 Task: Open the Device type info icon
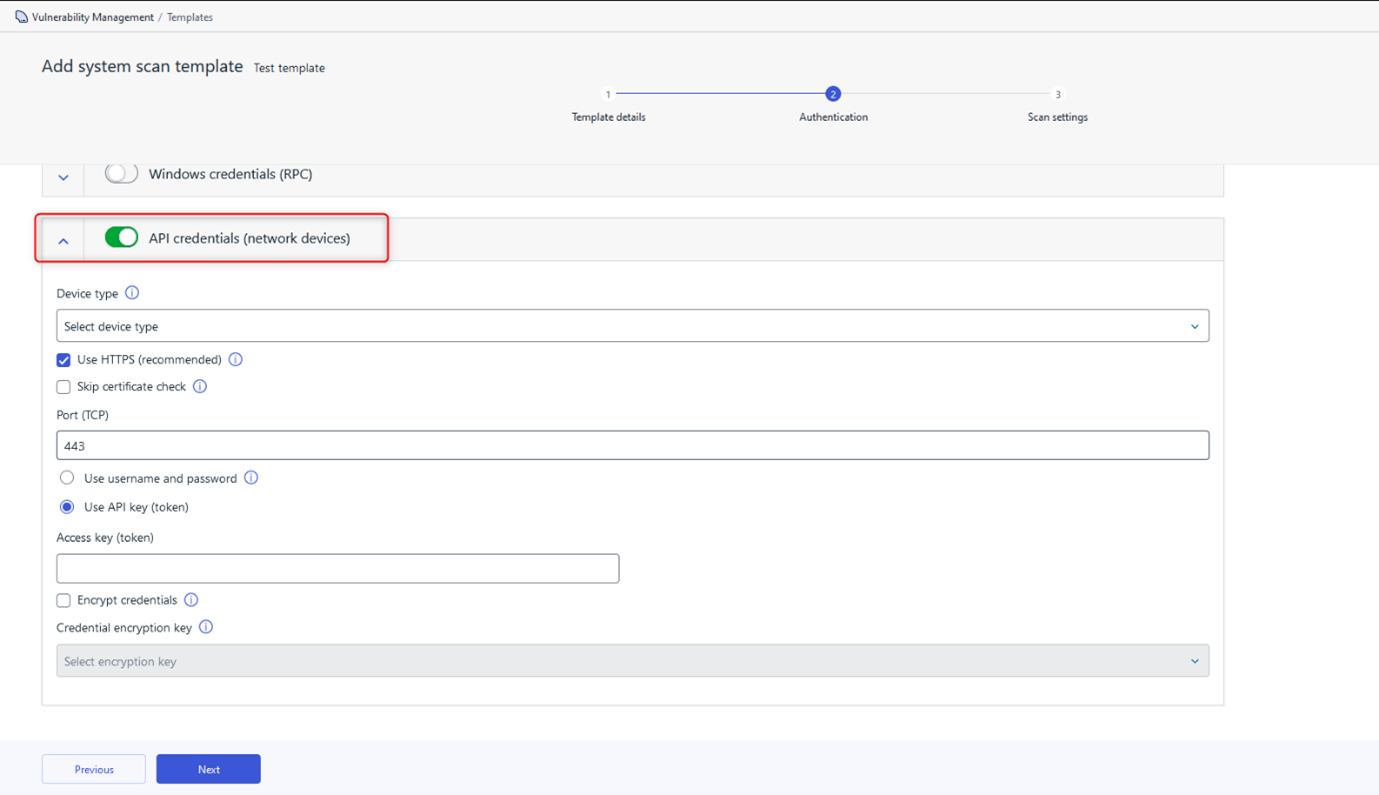[x=132, y=293]
